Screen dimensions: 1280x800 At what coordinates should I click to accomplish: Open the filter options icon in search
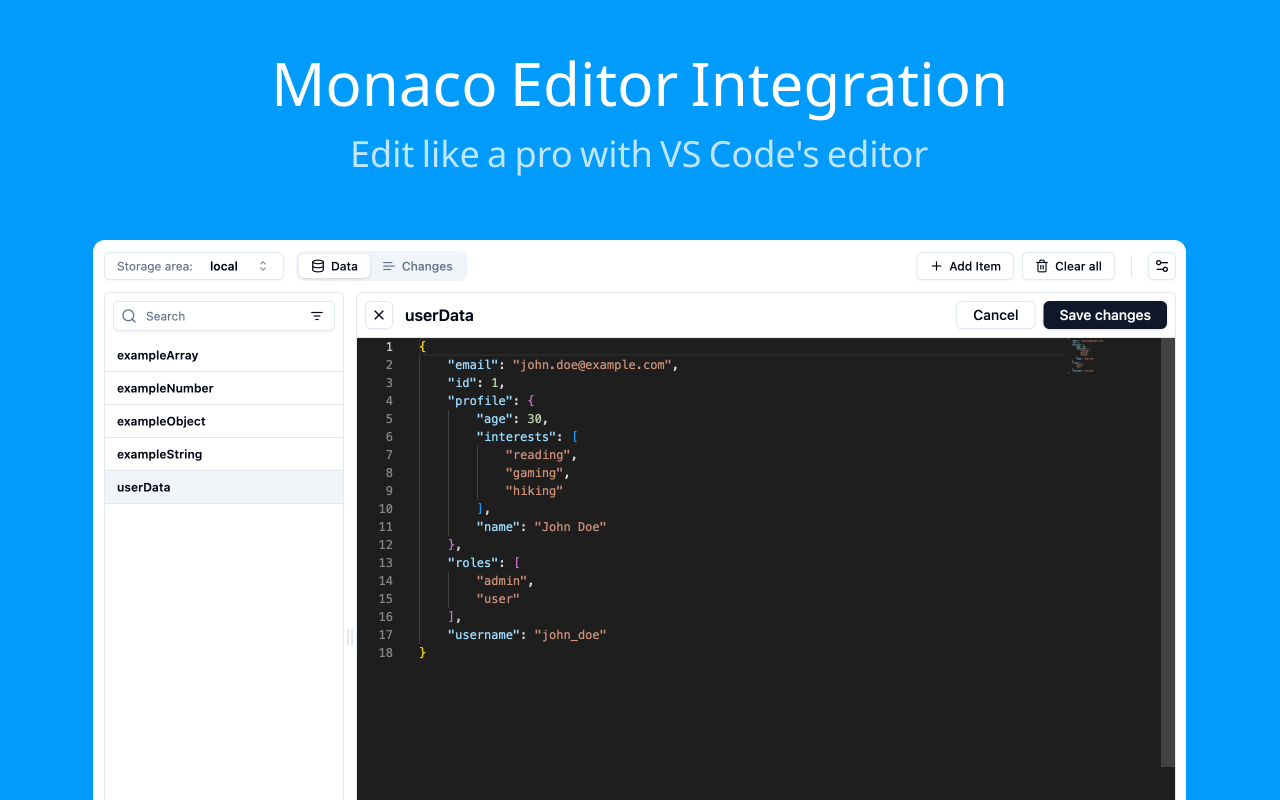point(317,316)
